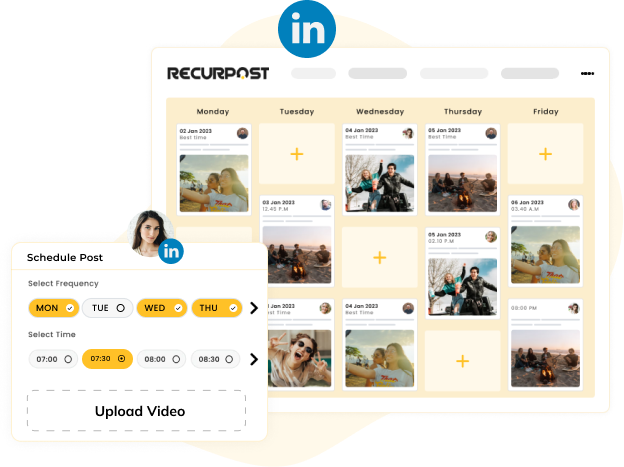Open the campfire photo in the 03 Jan 2023 post
The height and width of the screenshot is (467, 624).
point(297,255)
